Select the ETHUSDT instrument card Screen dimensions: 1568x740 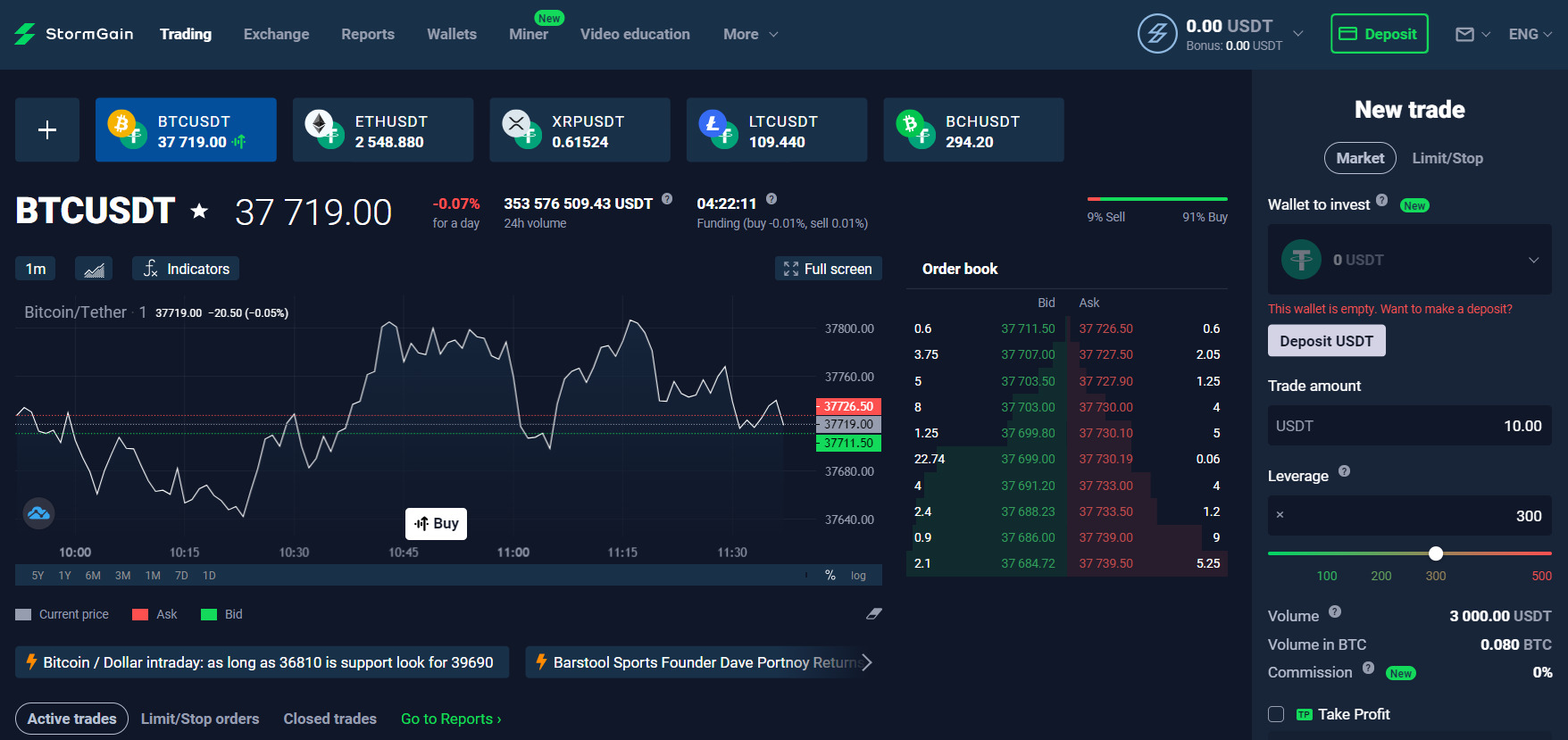coord(383,129)
